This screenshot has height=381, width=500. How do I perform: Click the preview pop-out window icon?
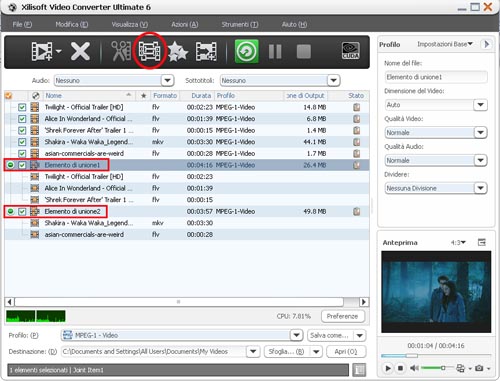482,242
